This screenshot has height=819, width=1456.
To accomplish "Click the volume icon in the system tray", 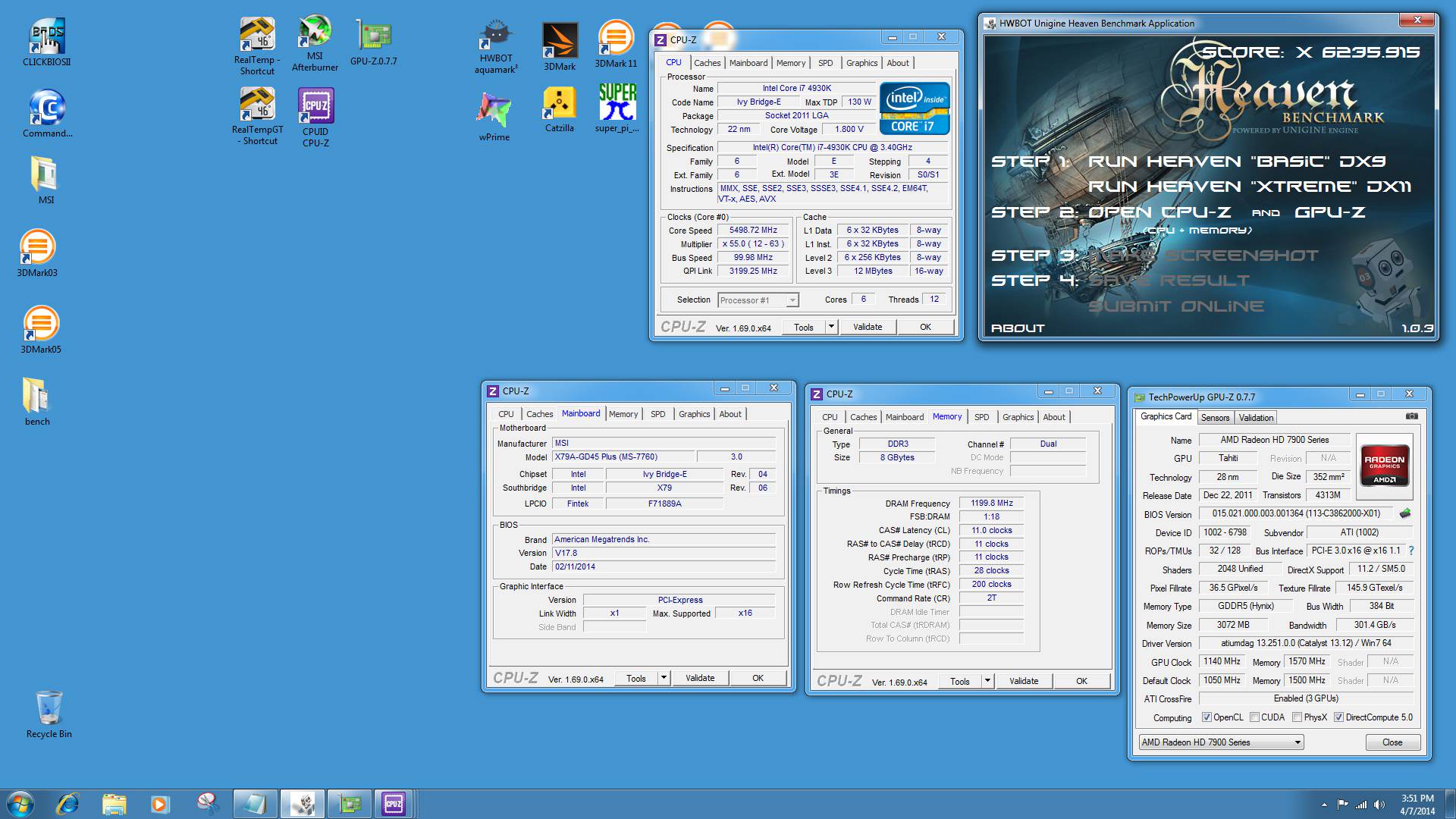I will pyautogui.click(x=1379, y=805).
